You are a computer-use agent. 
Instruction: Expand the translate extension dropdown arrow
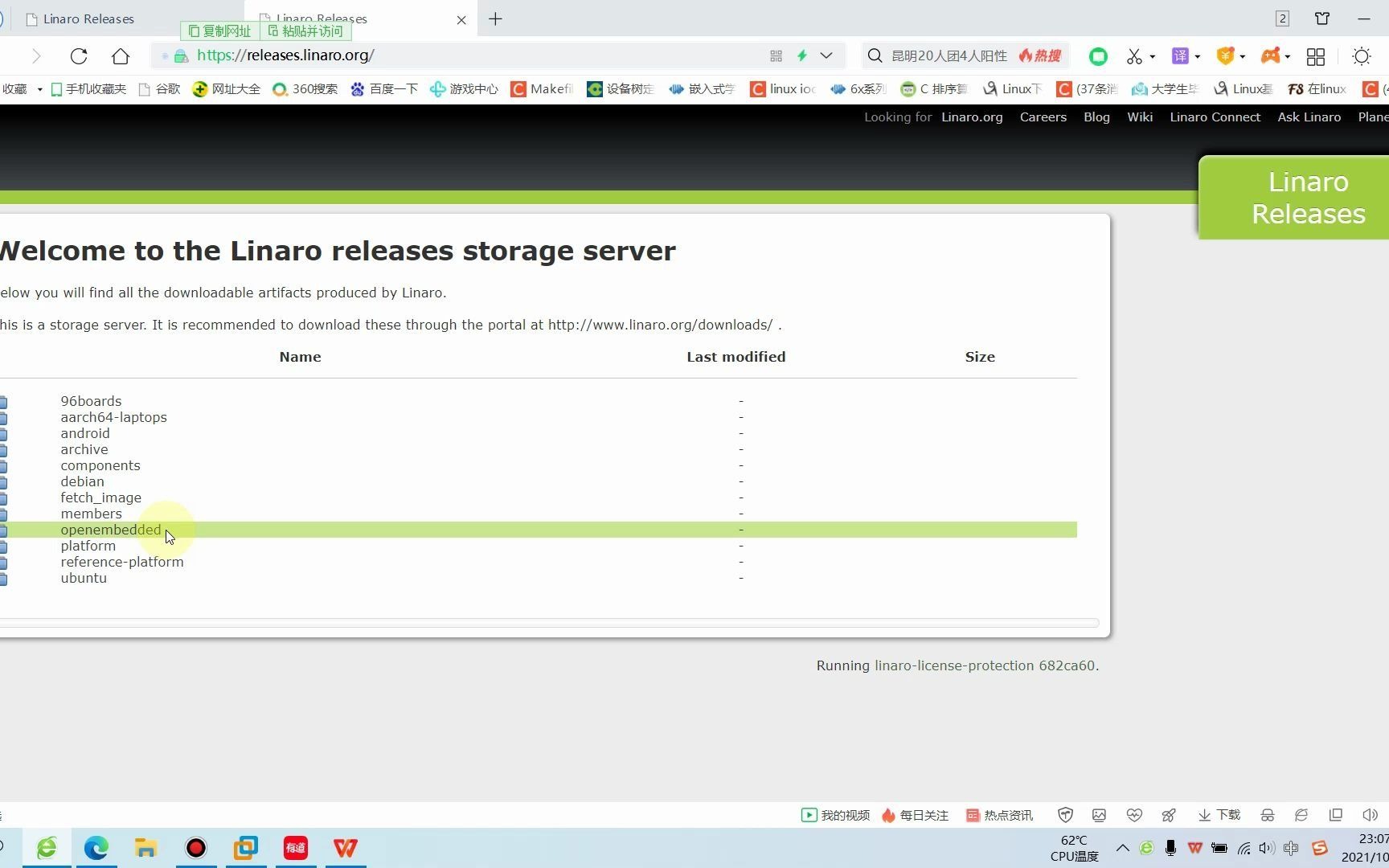pos(1198,56)
